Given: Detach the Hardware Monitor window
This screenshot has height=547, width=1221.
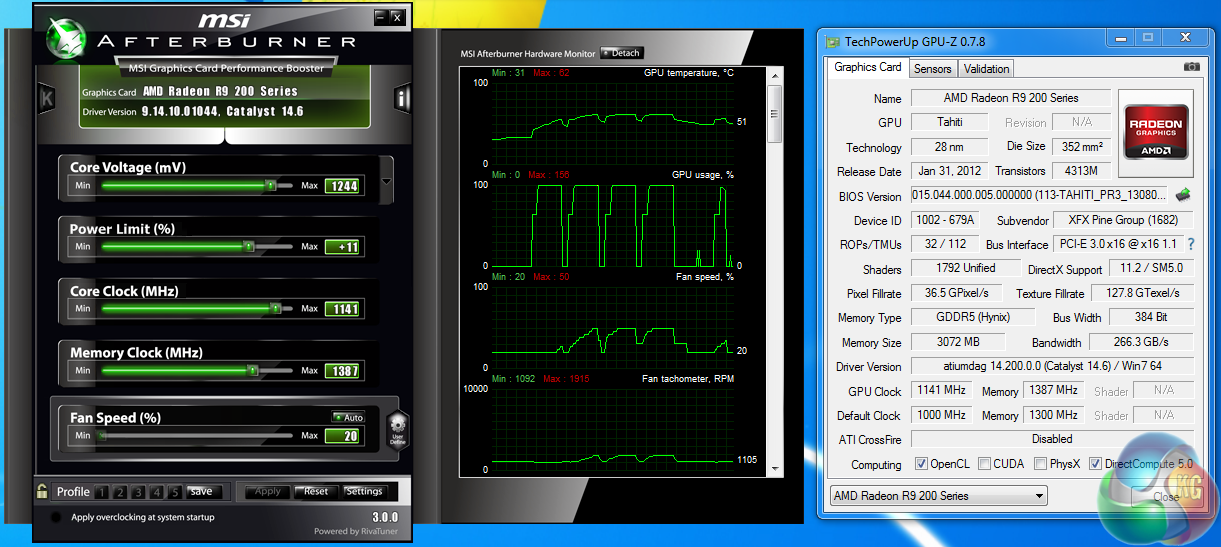Looking at the screenshot, I should (622, 53).
